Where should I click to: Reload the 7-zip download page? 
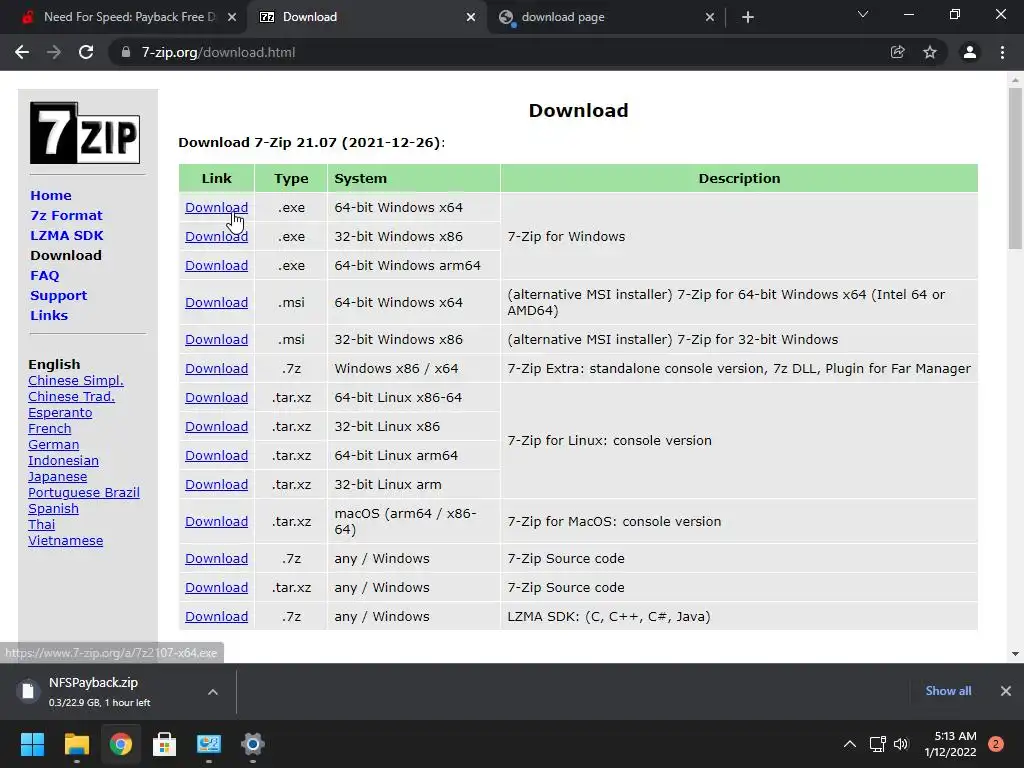click(x=86, y=52)
